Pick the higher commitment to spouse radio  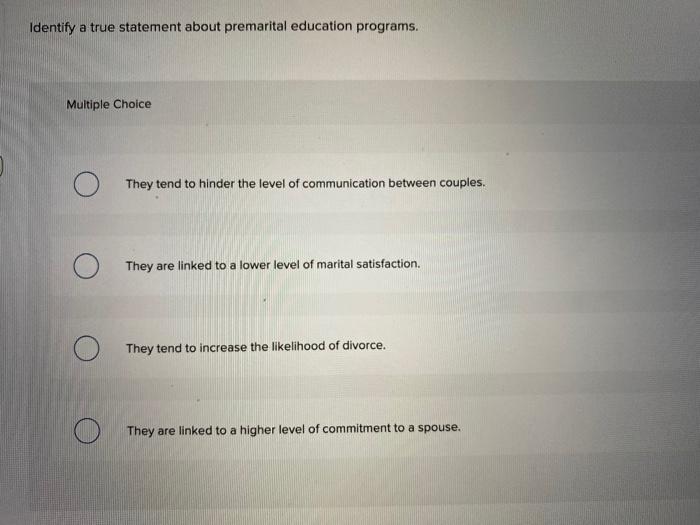coord(87,430)
